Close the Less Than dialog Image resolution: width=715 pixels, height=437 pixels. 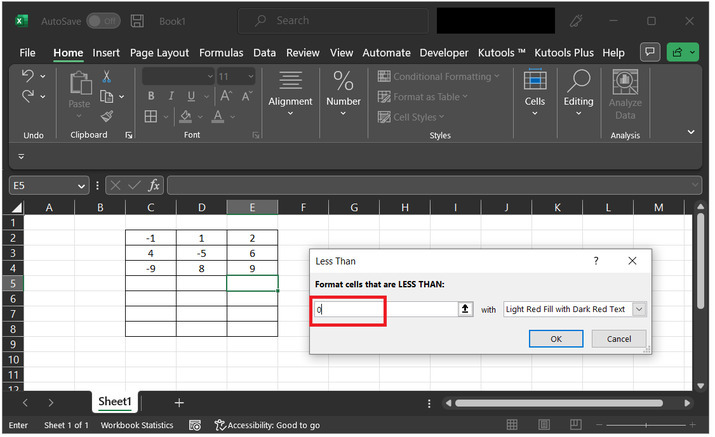[632, 261]
